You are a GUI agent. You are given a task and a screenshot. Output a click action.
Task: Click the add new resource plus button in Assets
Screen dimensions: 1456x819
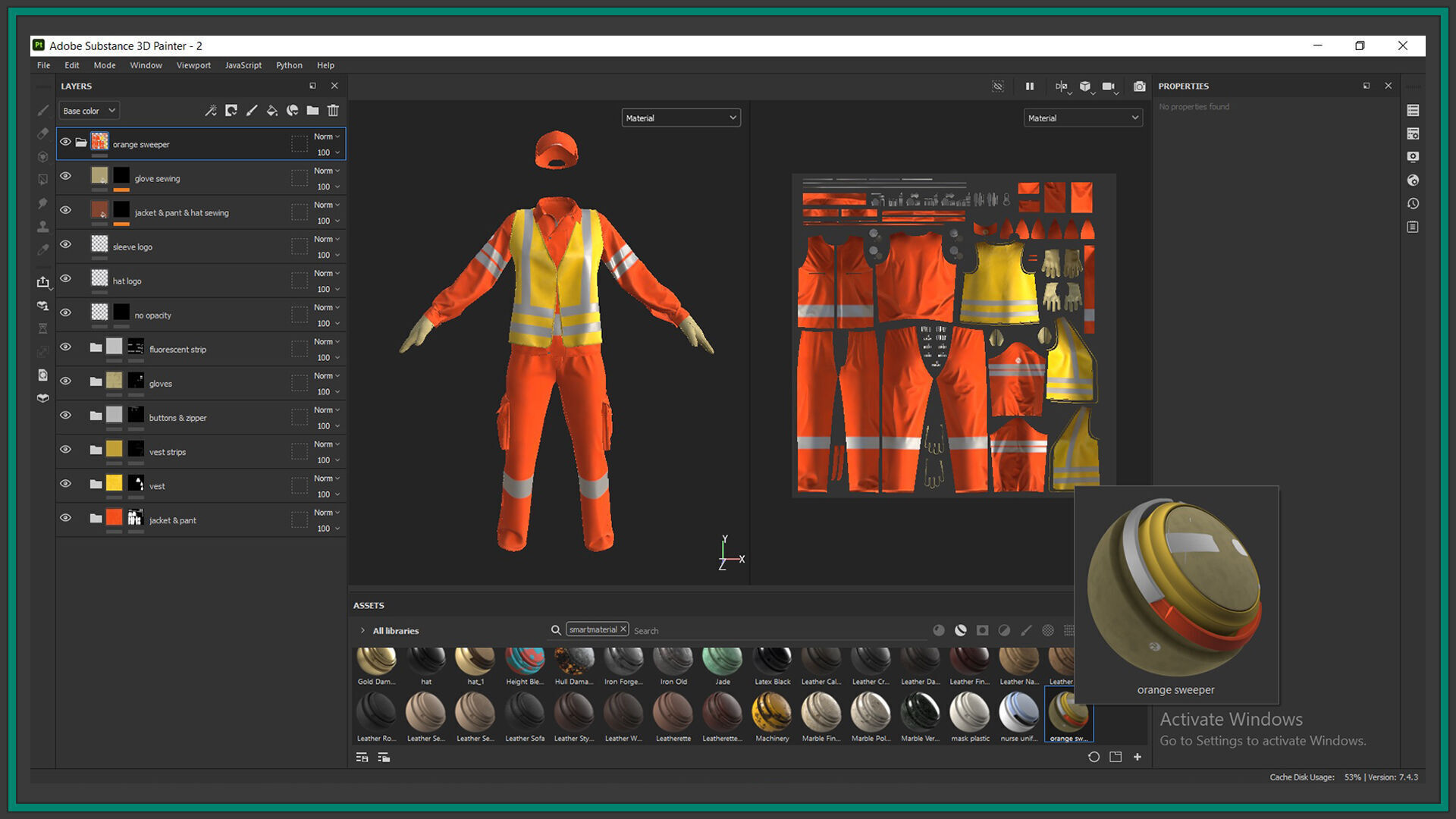point(1137,757)
